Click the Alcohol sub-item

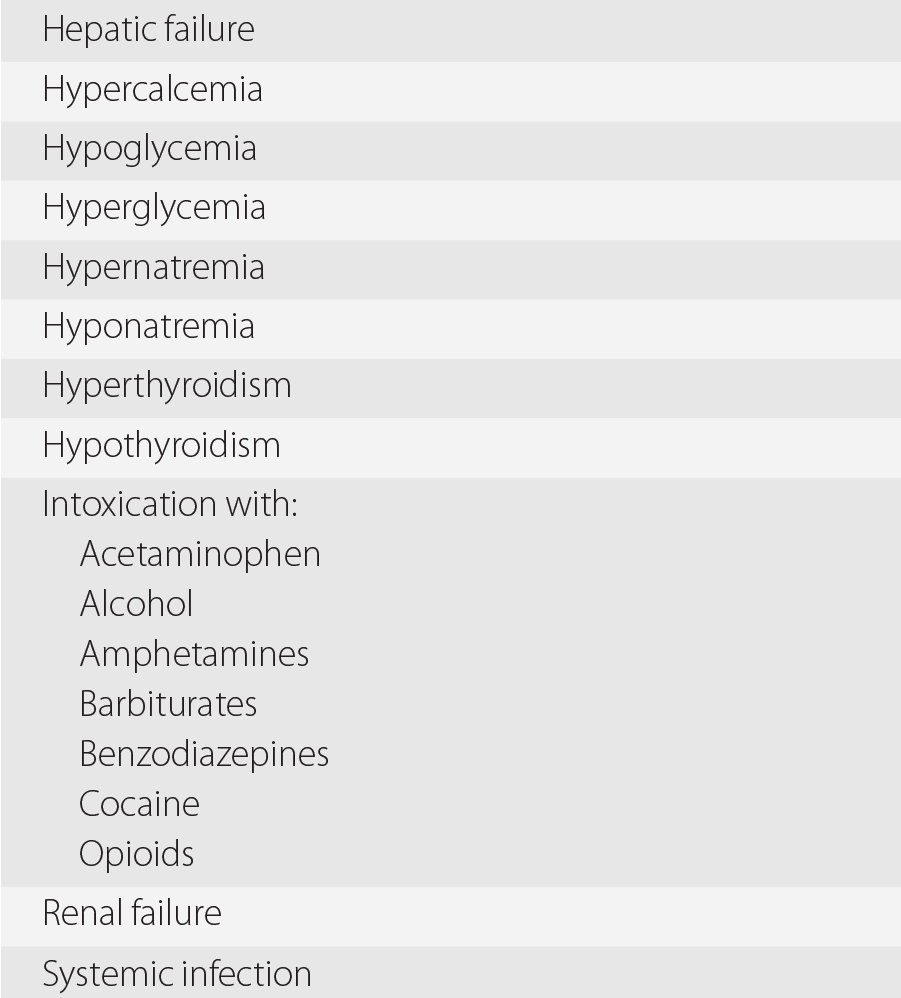pyautogui.click(x=136, y=604)
